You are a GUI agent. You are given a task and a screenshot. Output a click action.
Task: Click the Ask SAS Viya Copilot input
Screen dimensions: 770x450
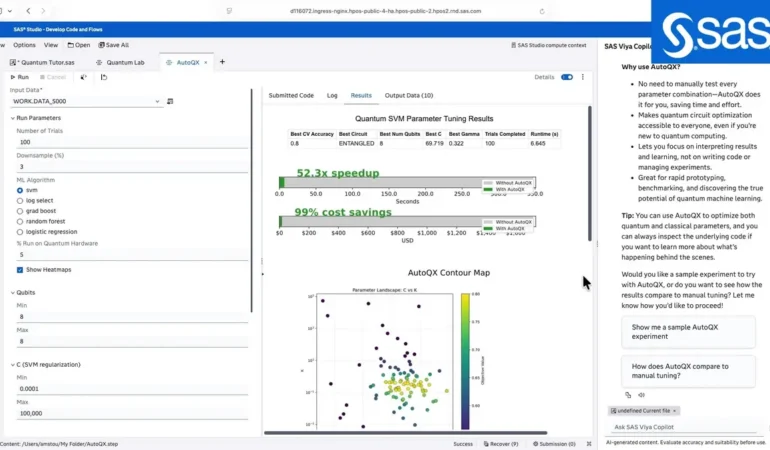click(686, 427)
